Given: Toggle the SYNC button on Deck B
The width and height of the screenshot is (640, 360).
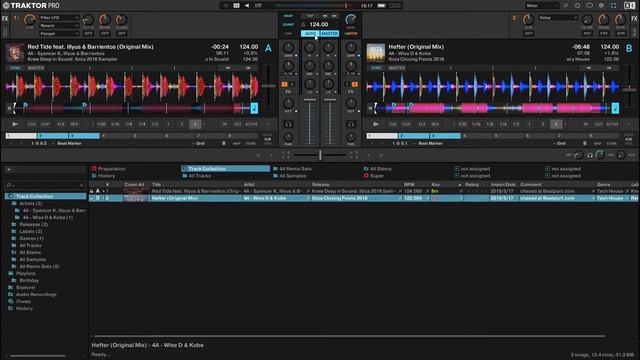Looking at the screenshot, I should (x=376, y=68).
